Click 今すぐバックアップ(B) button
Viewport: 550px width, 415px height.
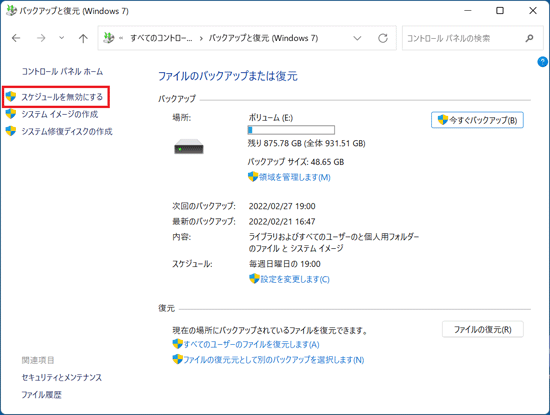tap(477, 120)
